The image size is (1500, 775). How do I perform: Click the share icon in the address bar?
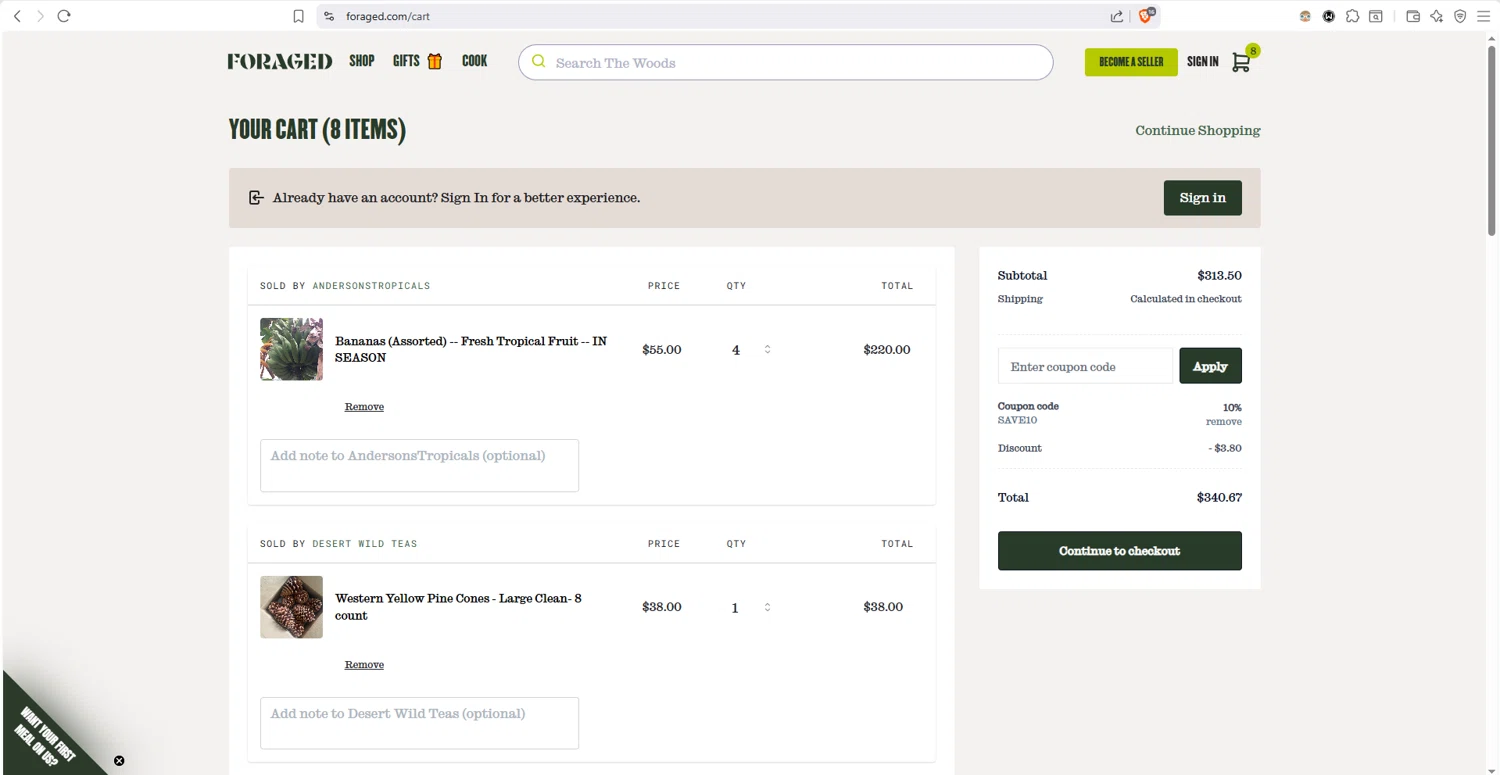tap(1117, 16)
